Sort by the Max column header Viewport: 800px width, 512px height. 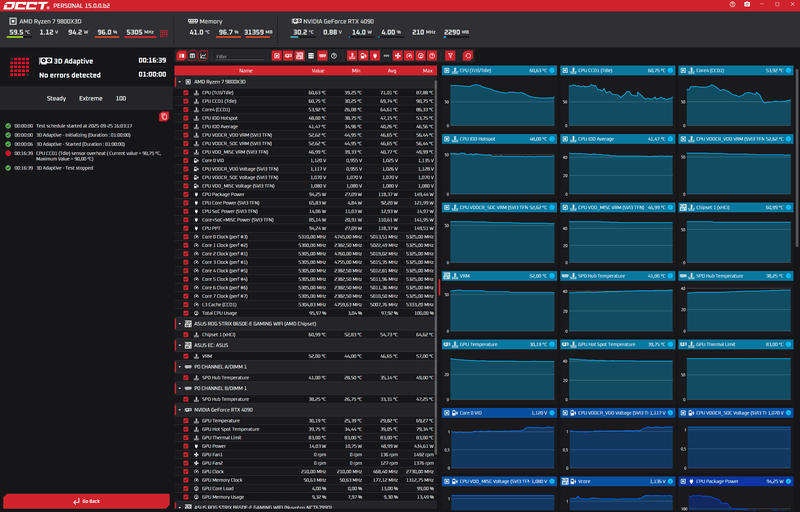428,70
